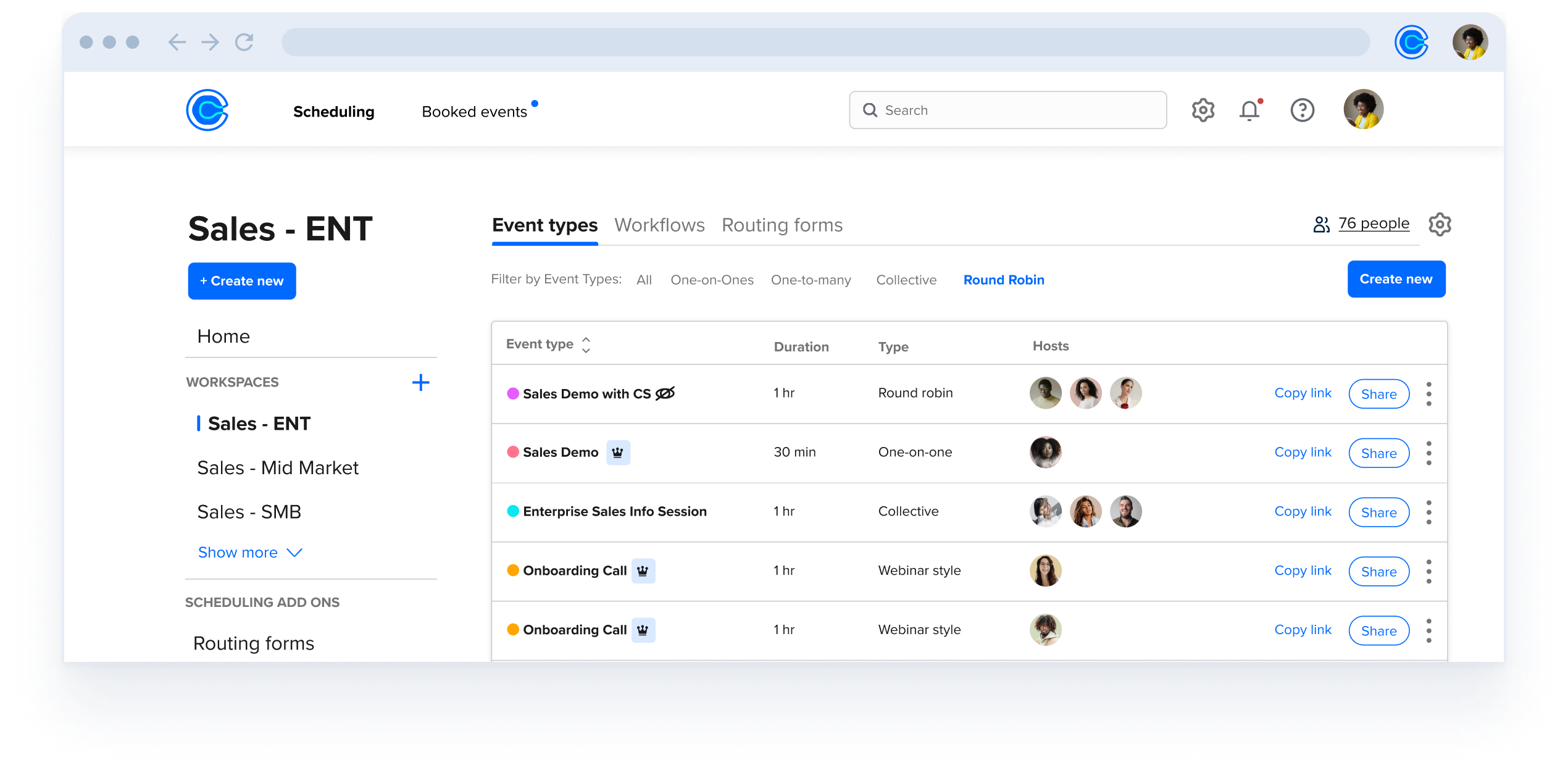1568x773 pixels.
Task: Click the crown badge next to Sales Demo
Action: point(618,453)
